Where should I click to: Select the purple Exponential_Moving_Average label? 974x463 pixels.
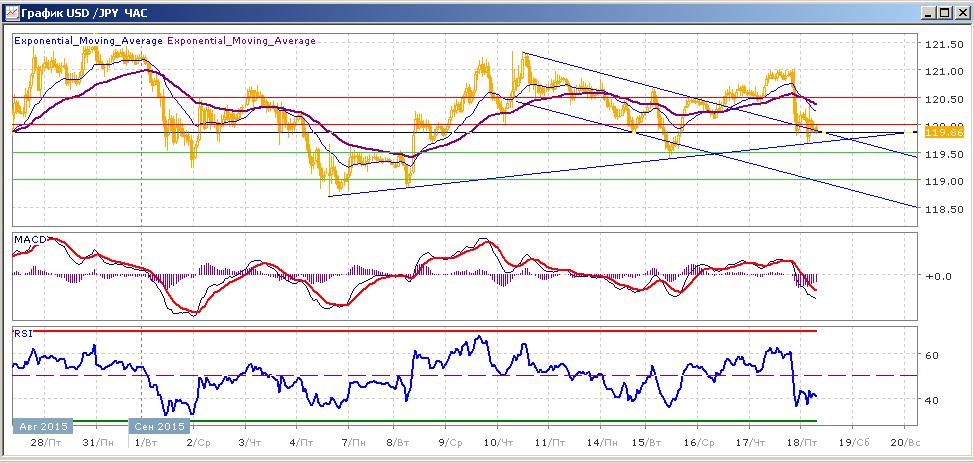click(x=241, y=41)
